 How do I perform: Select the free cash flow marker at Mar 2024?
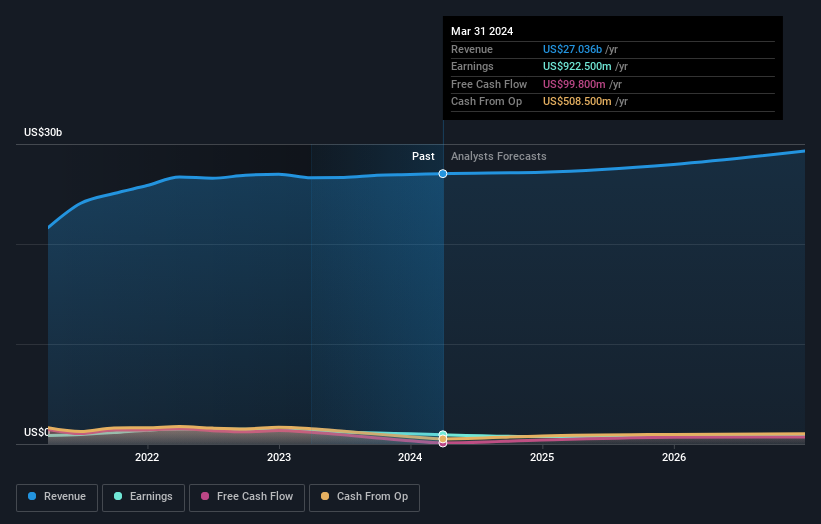(443, 443)
